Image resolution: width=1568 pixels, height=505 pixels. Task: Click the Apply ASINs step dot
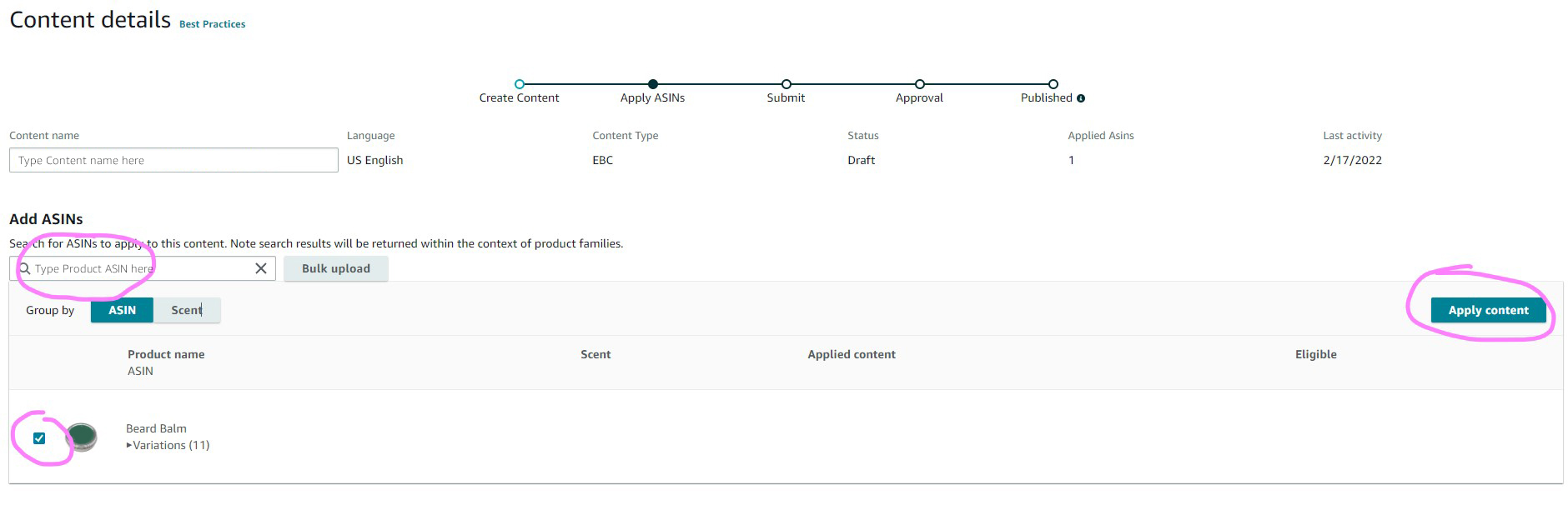click(653, 84)
